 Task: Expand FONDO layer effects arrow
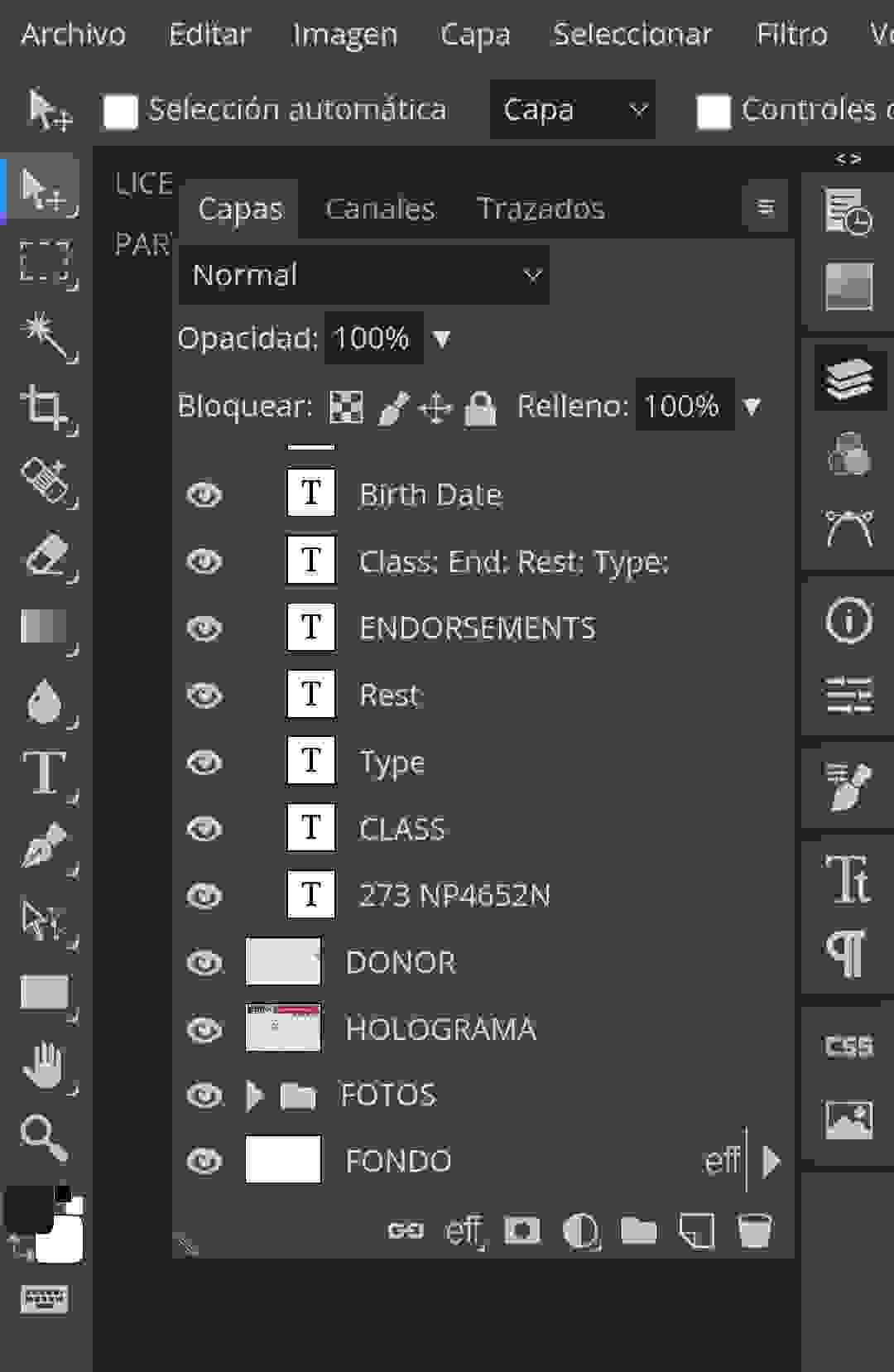coord(771,1161)
